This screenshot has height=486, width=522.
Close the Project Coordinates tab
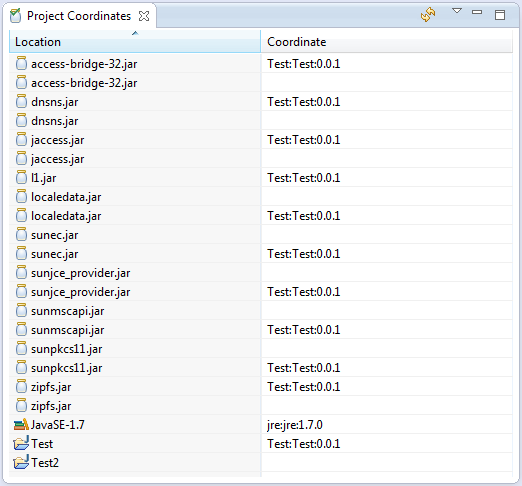tap(144, 16)
